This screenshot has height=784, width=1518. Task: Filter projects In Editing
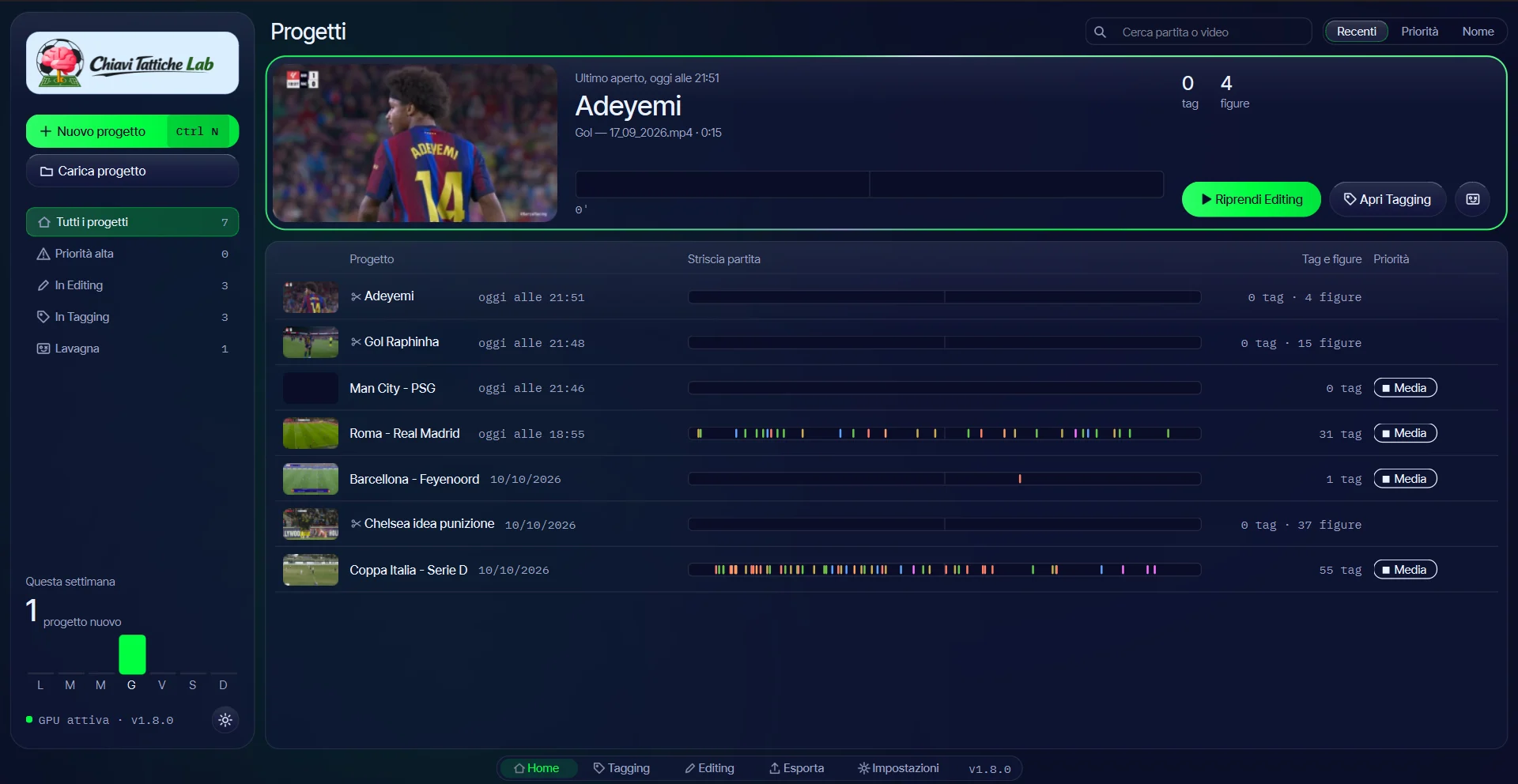click(132, 285)
